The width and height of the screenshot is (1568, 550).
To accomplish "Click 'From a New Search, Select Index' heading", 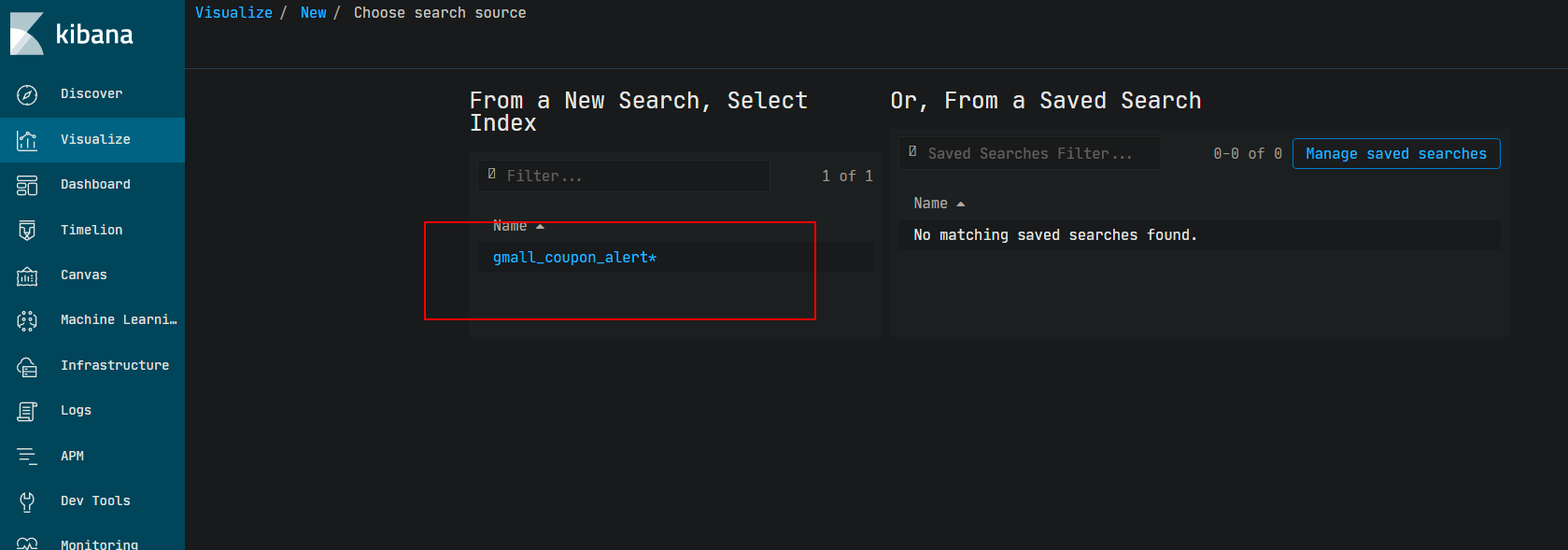I will (x=639, y=112).
